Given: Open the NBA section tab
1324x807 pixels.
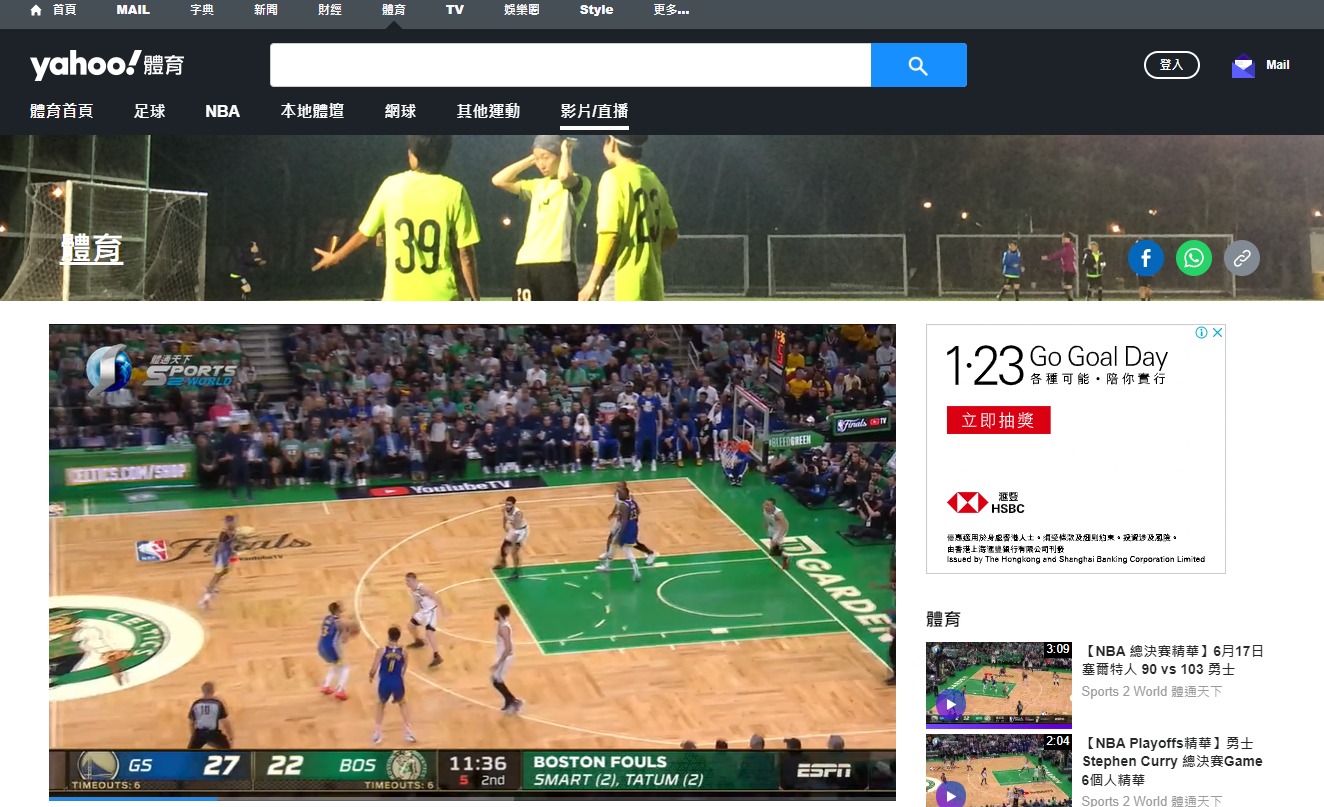Looking at the screenshot, I should [x=222, y=111].
